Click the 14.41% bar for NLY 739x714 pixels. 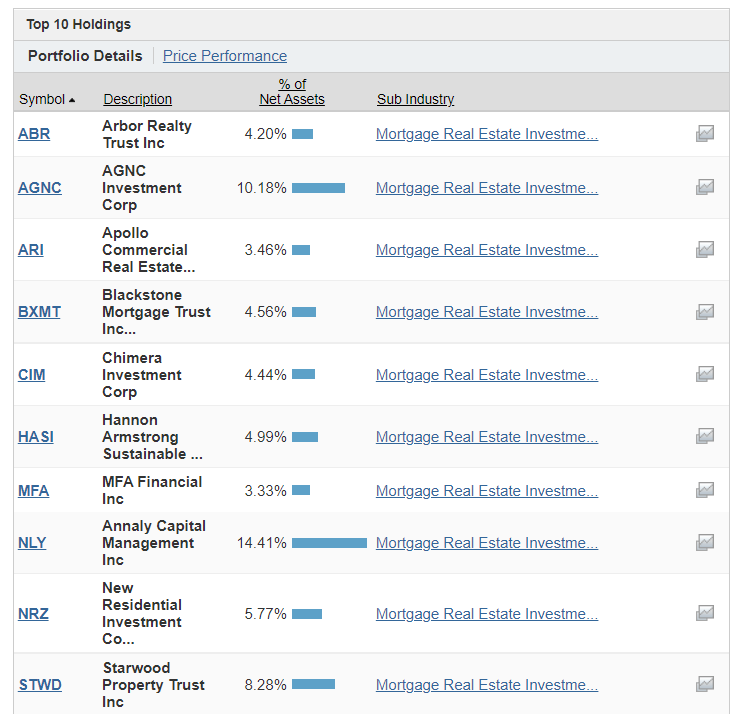tap(329, 543)
